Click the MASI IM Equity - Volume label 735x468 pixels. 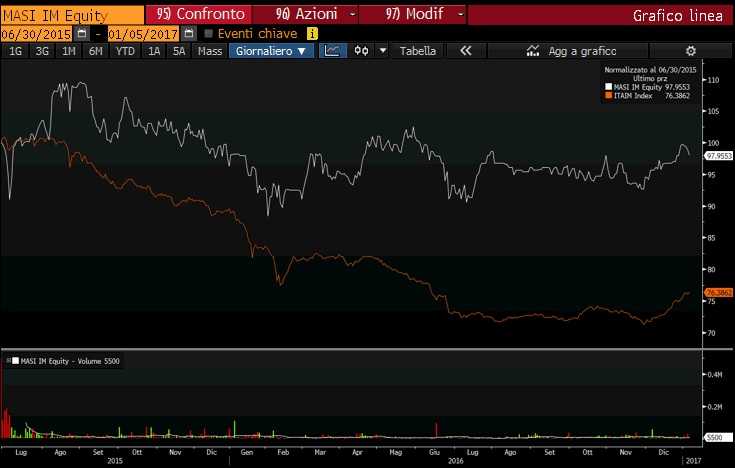(x=70, y=361)
